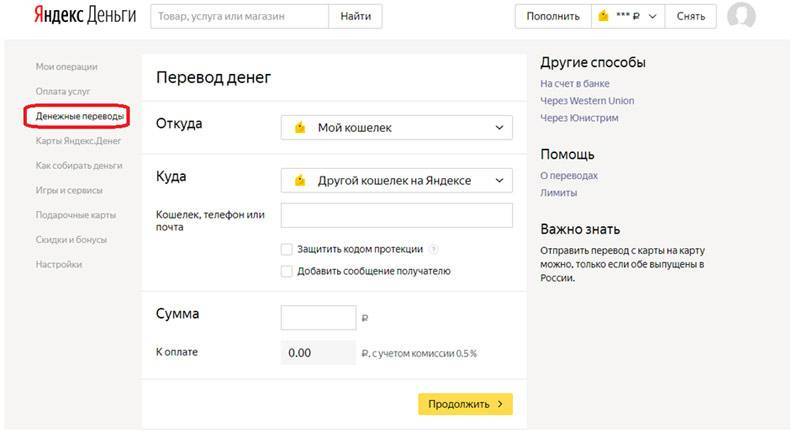Click the Сумма amount input field
The height and width of the screenshot is (438, 802).
coord(318,317)
